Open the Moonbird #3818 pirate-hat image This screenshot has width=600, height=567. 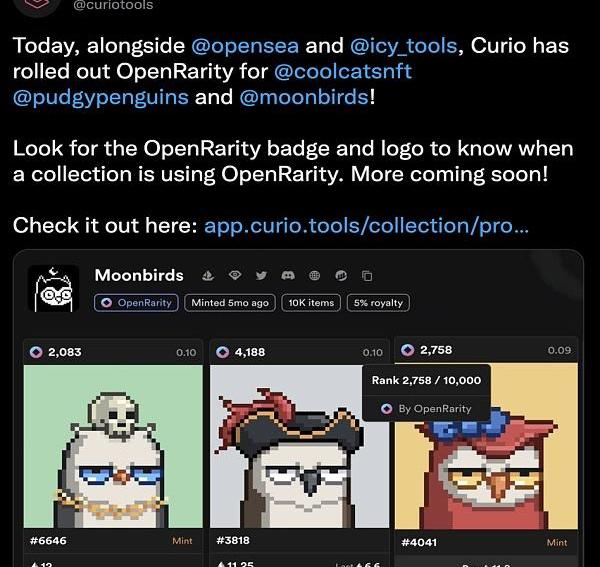pyautogui.click(x=299, y=446)
